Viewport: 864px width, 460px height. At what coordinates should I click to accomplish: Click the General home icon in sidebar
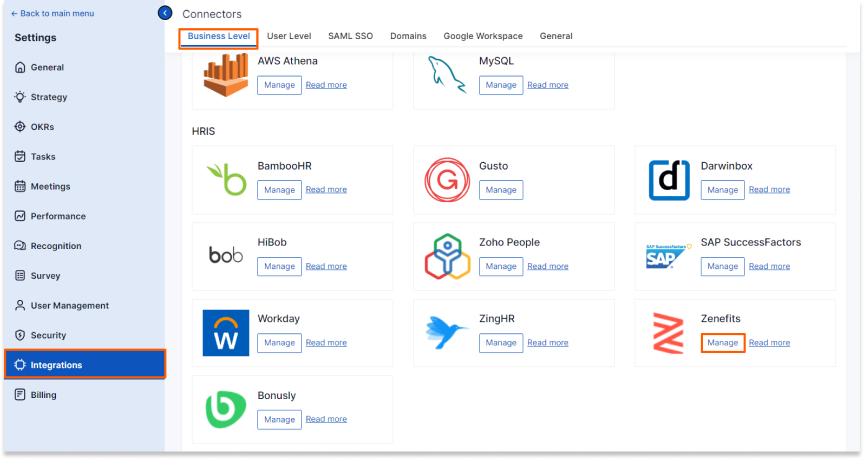20,67
